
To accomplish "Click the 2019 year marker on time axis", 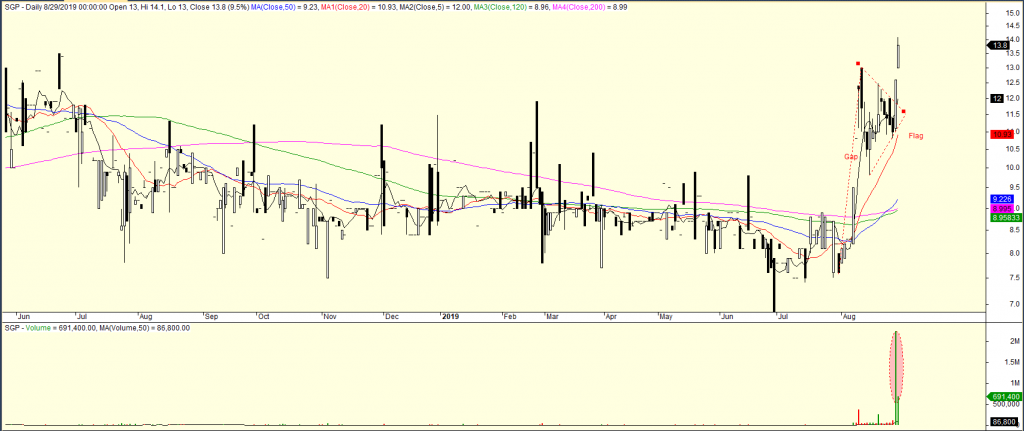I will coord(450,316).
